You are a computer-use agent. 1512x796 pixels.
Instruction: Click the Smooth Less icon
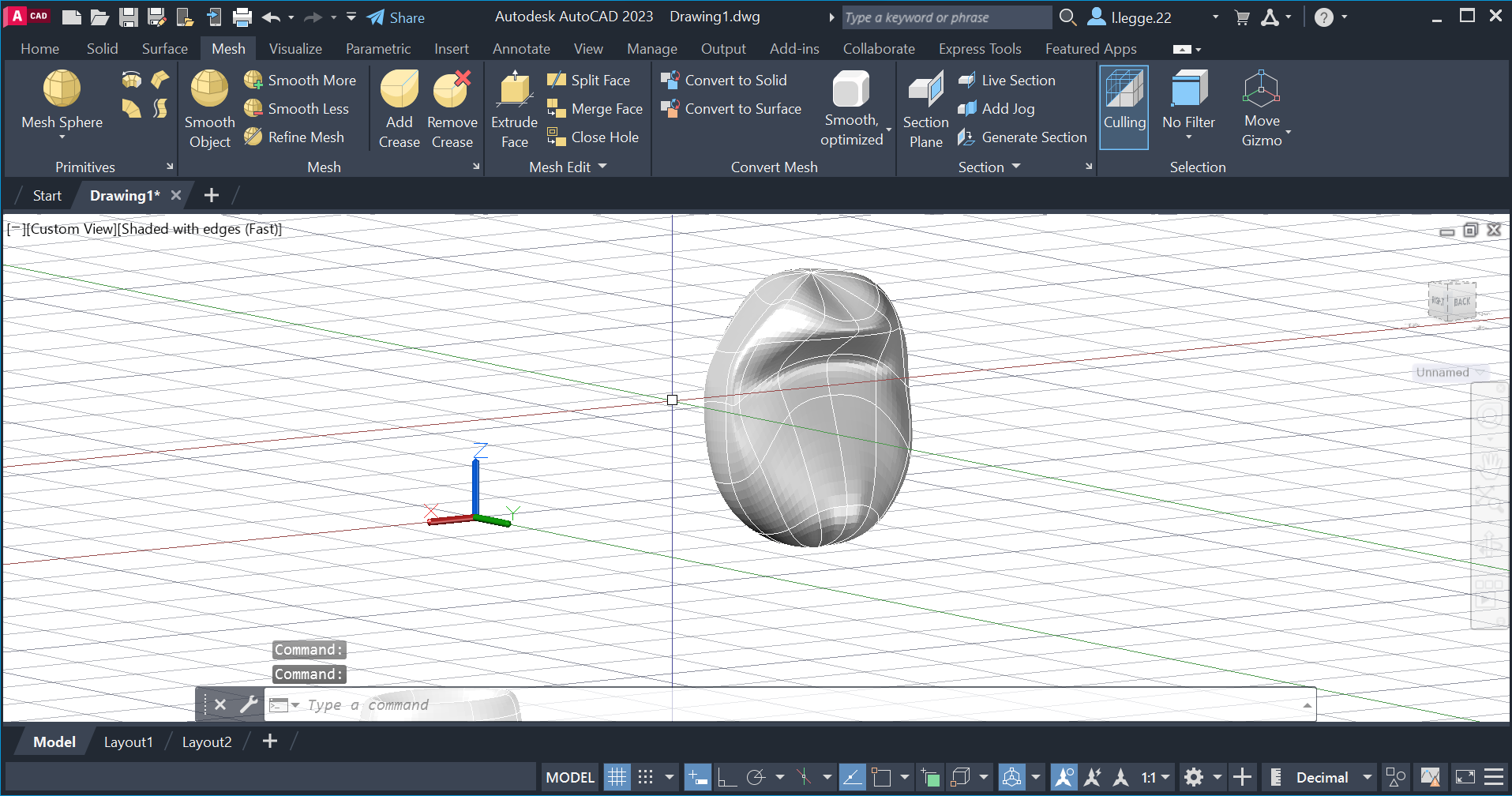coord(253,108)
